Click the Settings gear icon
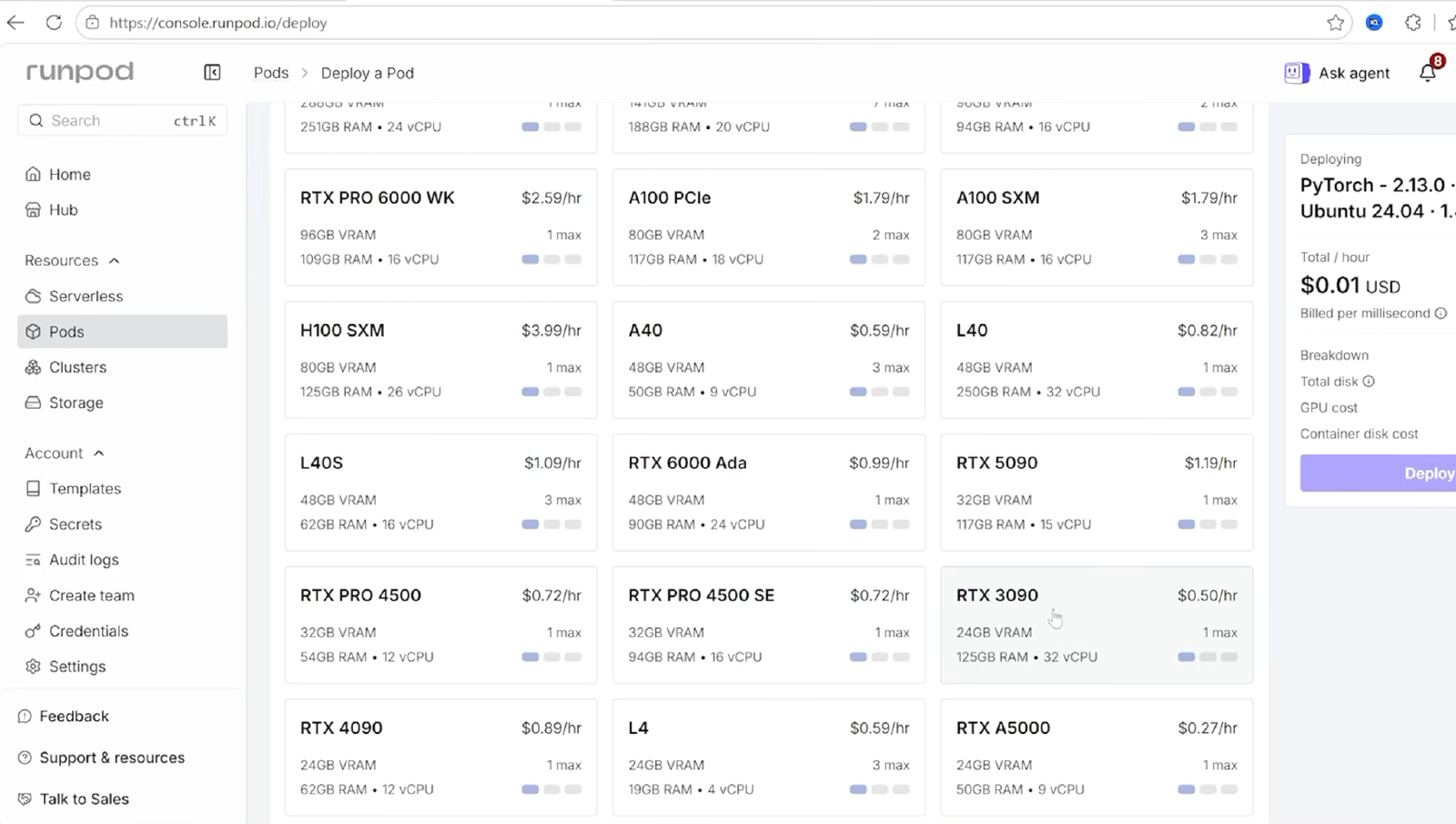1456x824 pixels. [x=34, y=666]
